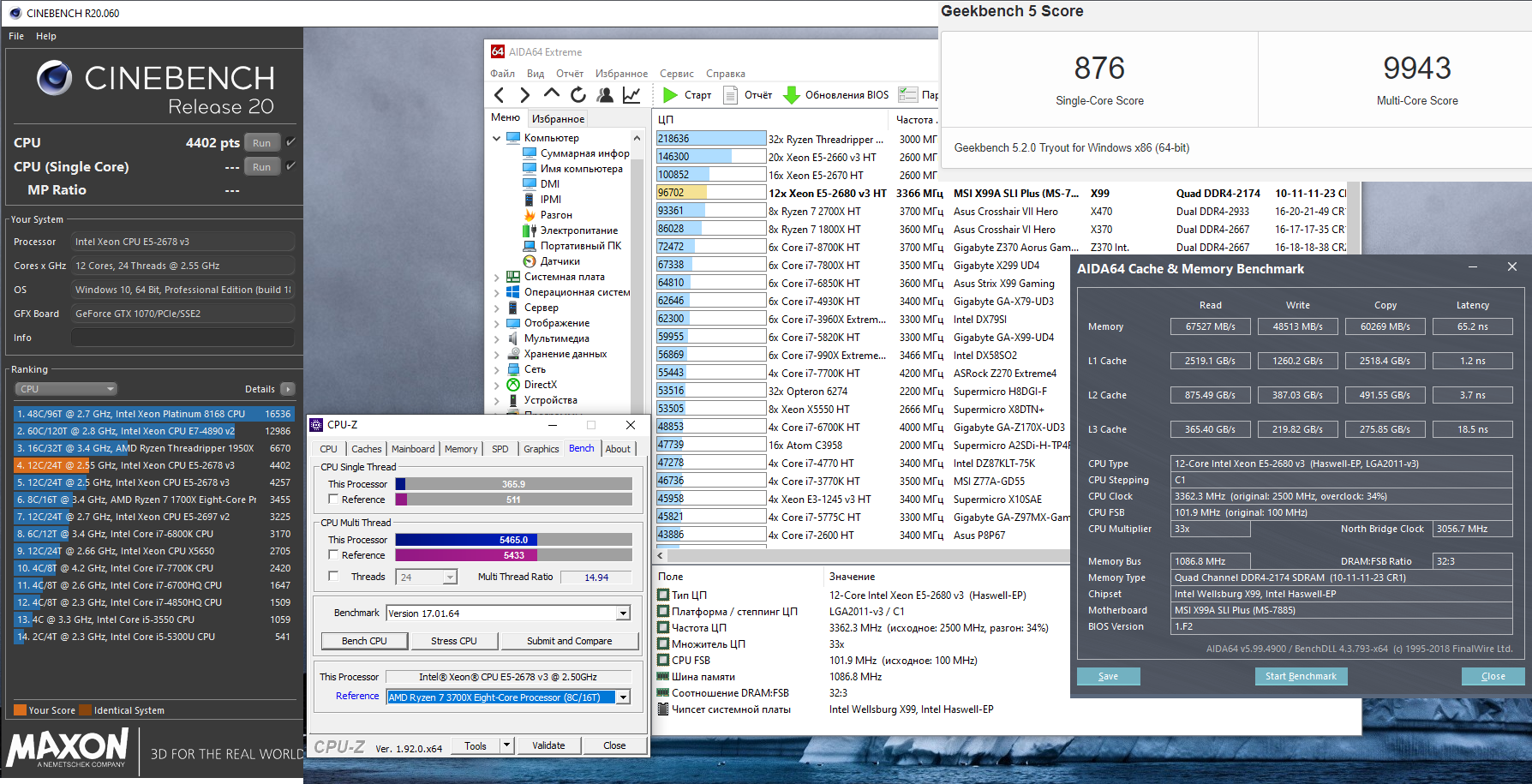The width and height of the screenshot is (1532, 784).
Task: Select the Разгон flame icon
Action: pos(530,215)
